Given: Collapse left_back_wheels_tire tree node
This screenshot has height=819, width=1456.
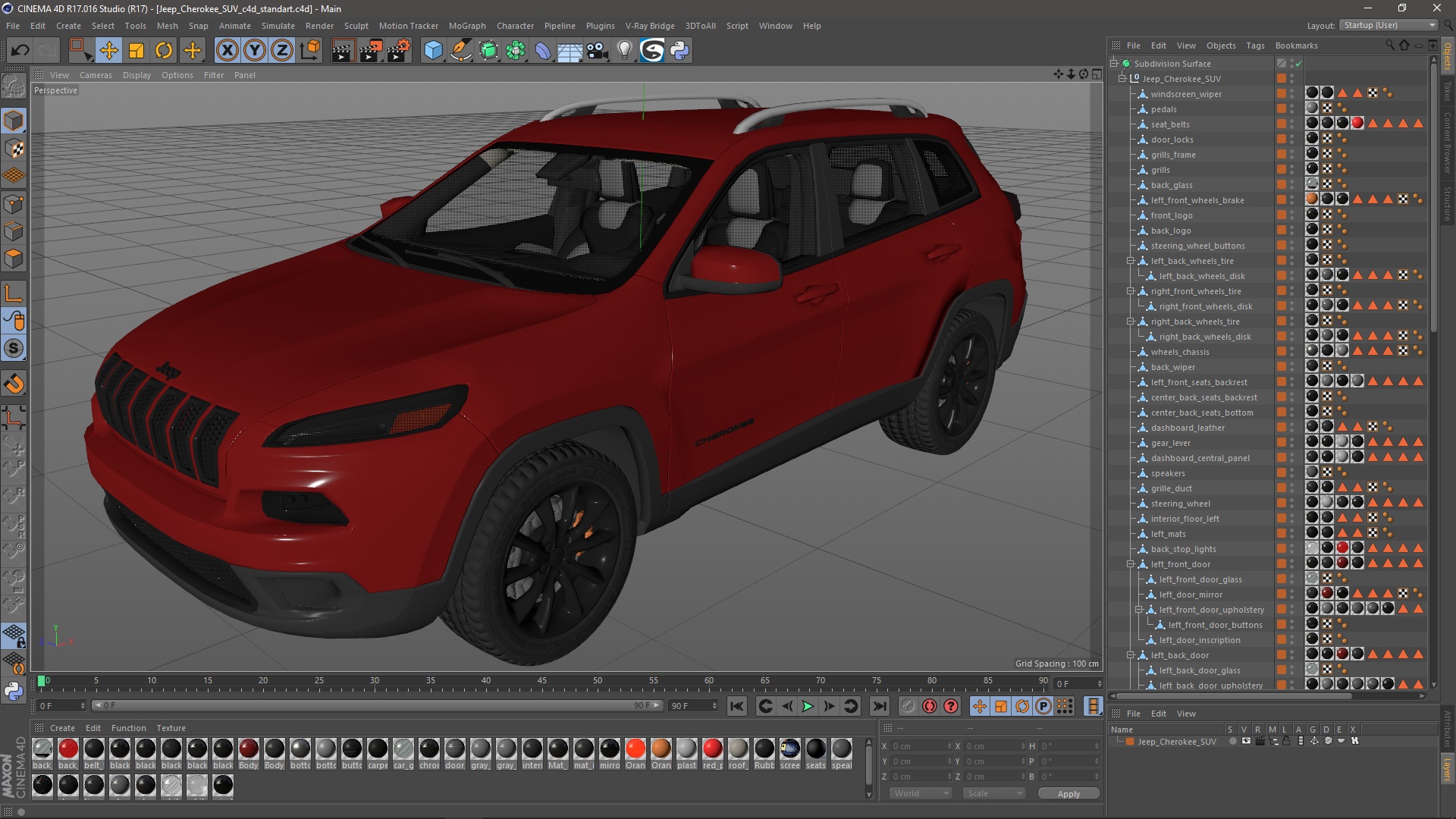Looking at the screenshot, I should pos(1131,261).
